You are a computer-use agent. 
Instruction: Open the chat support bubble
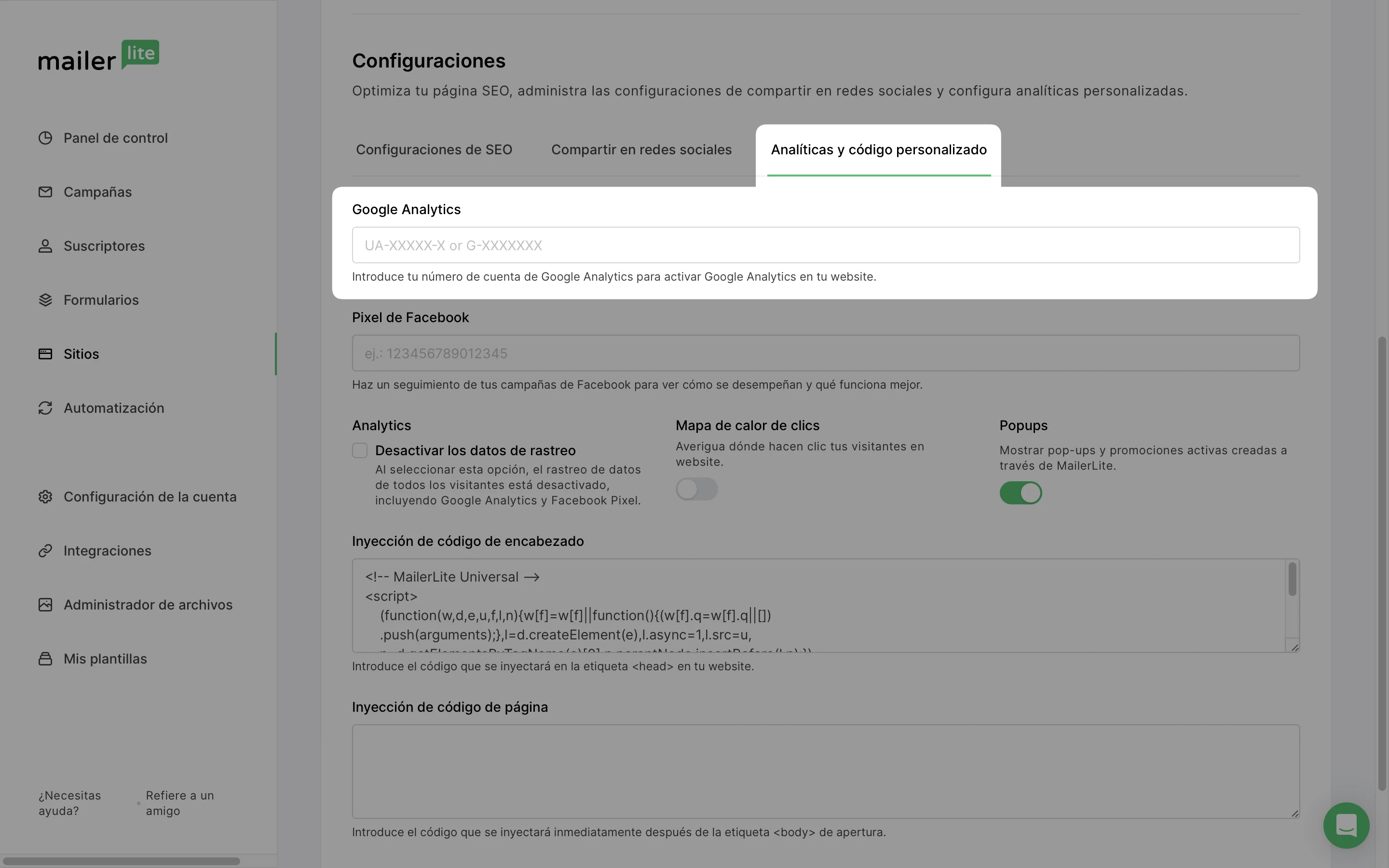pos(1346,825)
